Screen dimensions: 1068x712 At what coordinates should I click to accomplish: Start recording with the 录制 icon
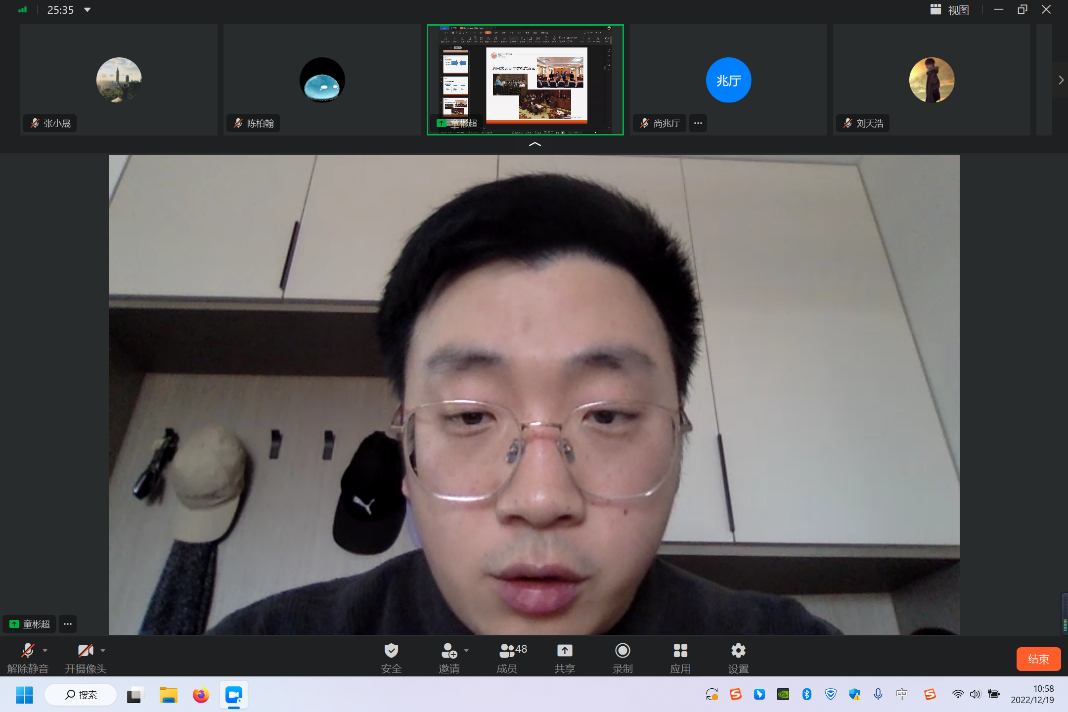[622, 651]
